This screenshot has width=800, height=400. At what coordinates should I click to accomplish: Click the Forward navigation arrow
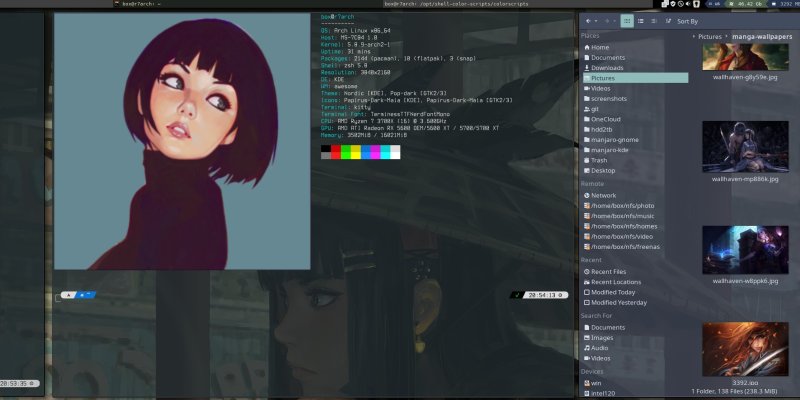606,20
